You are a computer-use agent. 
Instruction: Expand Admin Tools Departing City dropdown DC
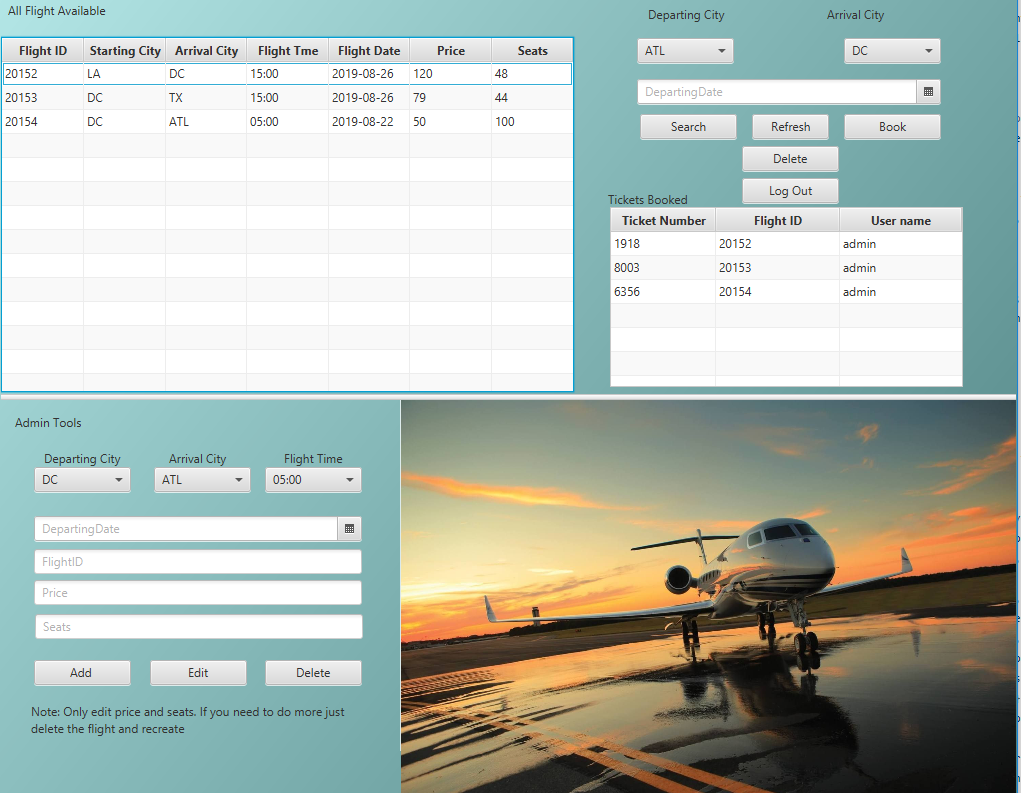tap(82, 480)
